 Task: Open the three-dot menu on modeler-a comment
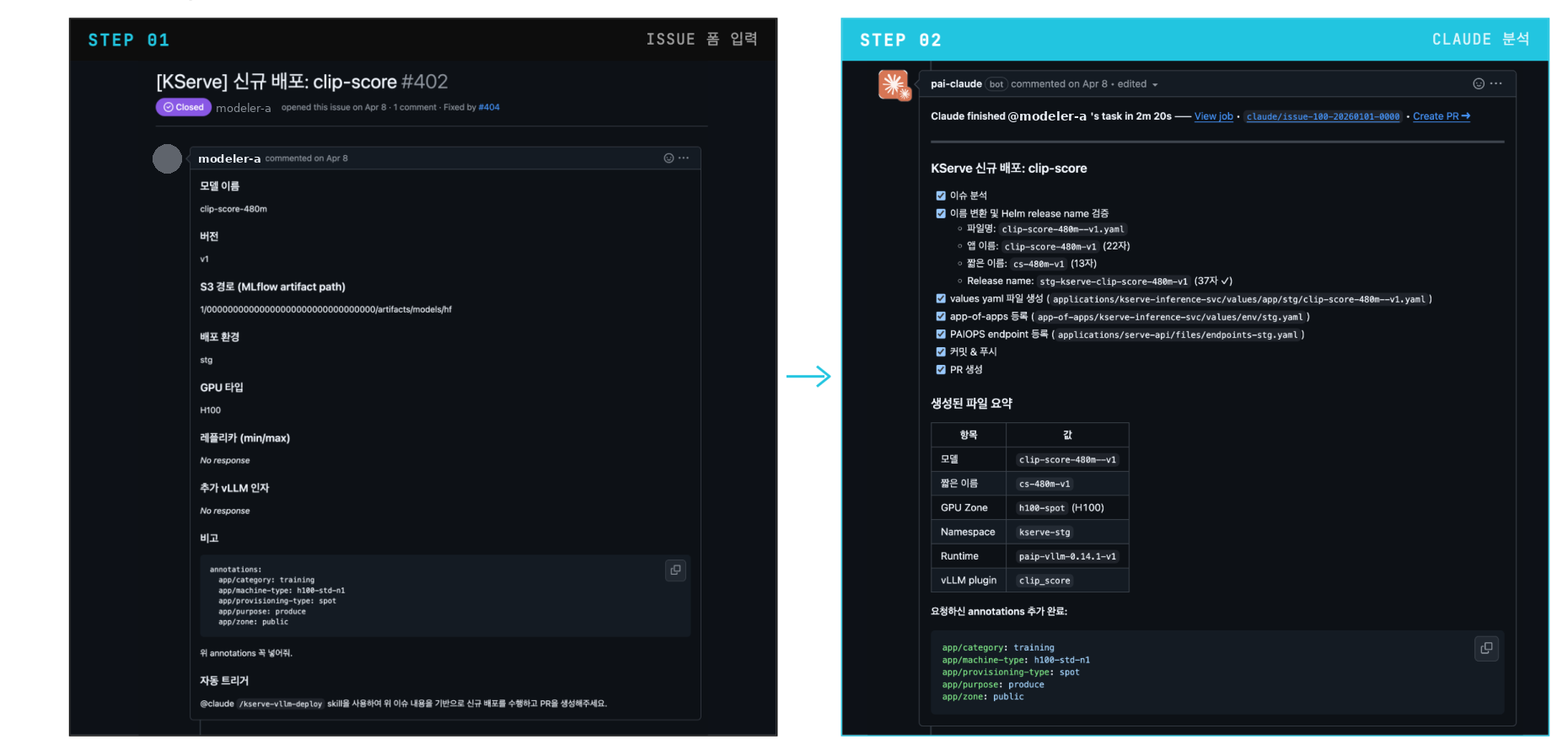pos(684,158)
